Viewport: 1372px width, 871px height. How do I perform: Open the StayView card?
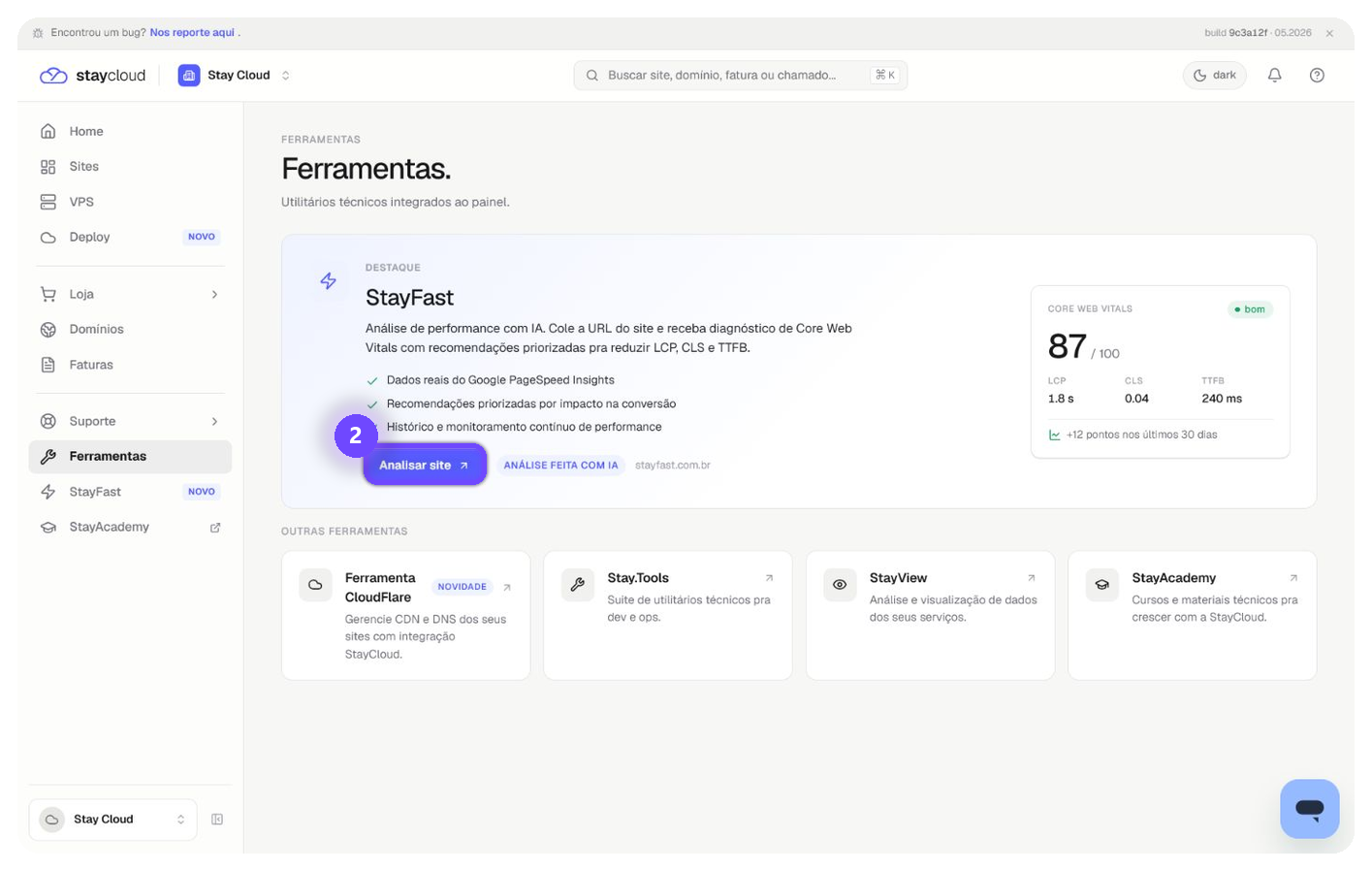pos(930,616)
